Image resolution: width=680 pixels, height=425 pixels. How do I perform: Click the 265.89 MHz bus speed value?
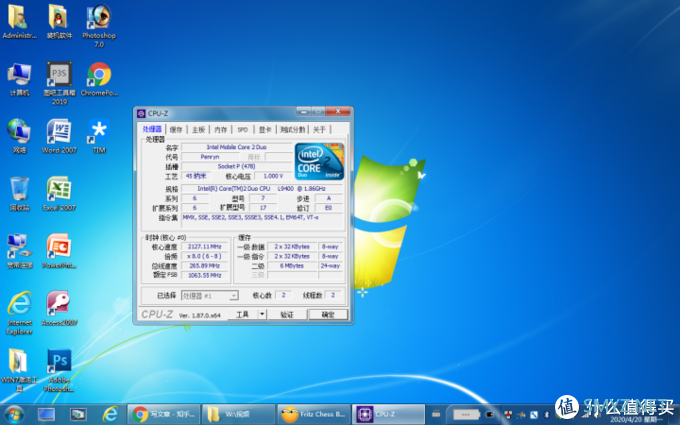[x=204, y=265]
